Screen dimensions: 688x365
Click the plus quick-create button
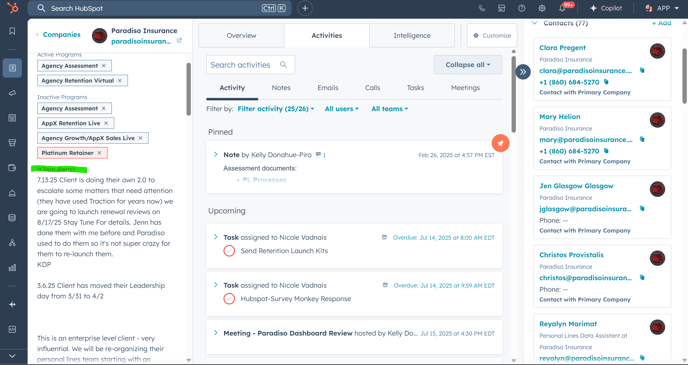(305, 8)
